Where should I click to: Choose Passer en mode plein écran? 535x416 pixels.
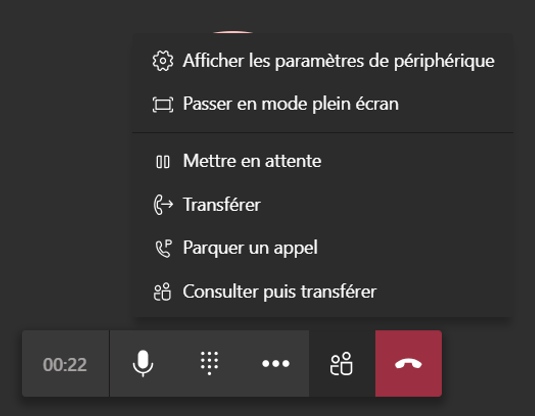click(x=323, y=104)
